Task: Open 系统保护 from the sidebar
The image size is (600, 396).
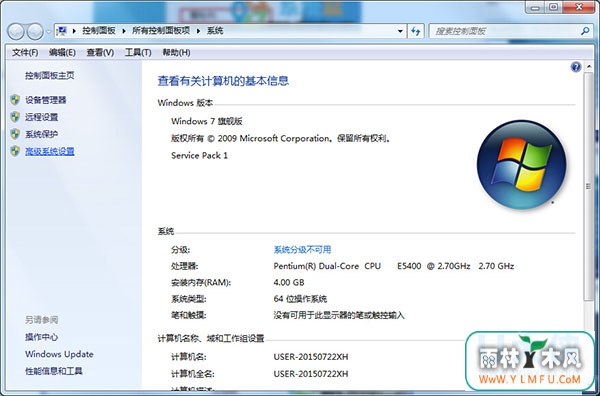Action: point(41,134)
